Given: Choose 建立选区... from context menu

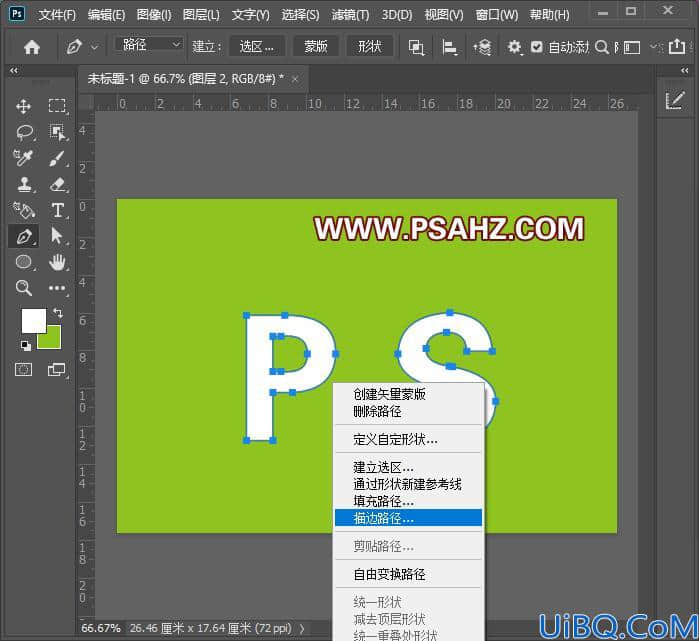Looking at the screenshot, I should coord(408,467).
